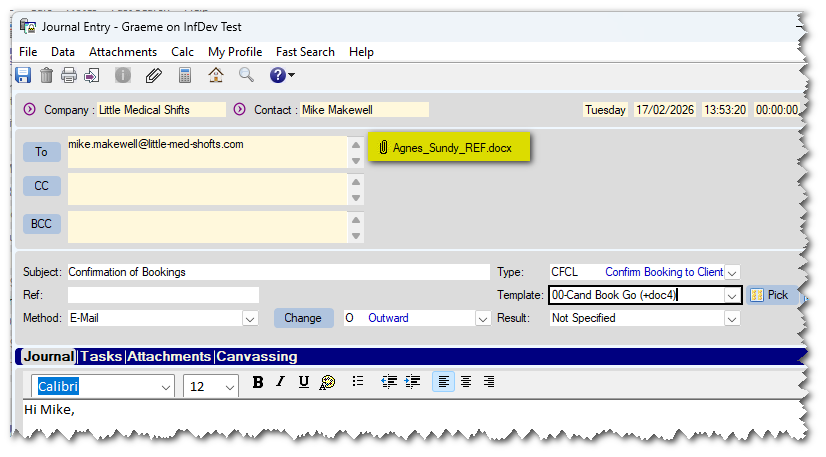Screen dimensions: 826x457
Task: Open the font colour palette icon
Action: point(327,382)
